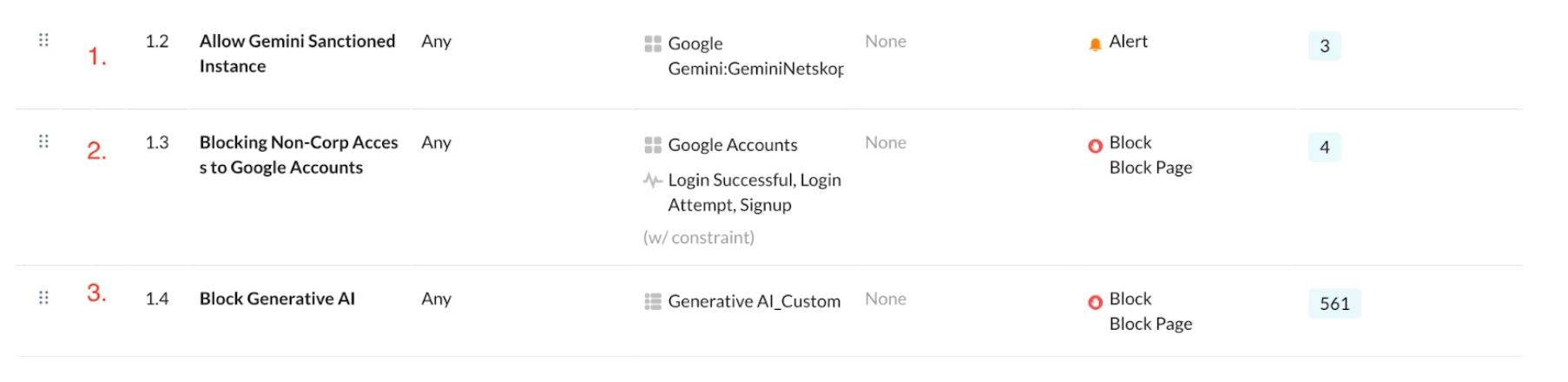The image size is (1568, 382).
Task: Open the Block Generative AI rule
Action: tap(277, 299)
